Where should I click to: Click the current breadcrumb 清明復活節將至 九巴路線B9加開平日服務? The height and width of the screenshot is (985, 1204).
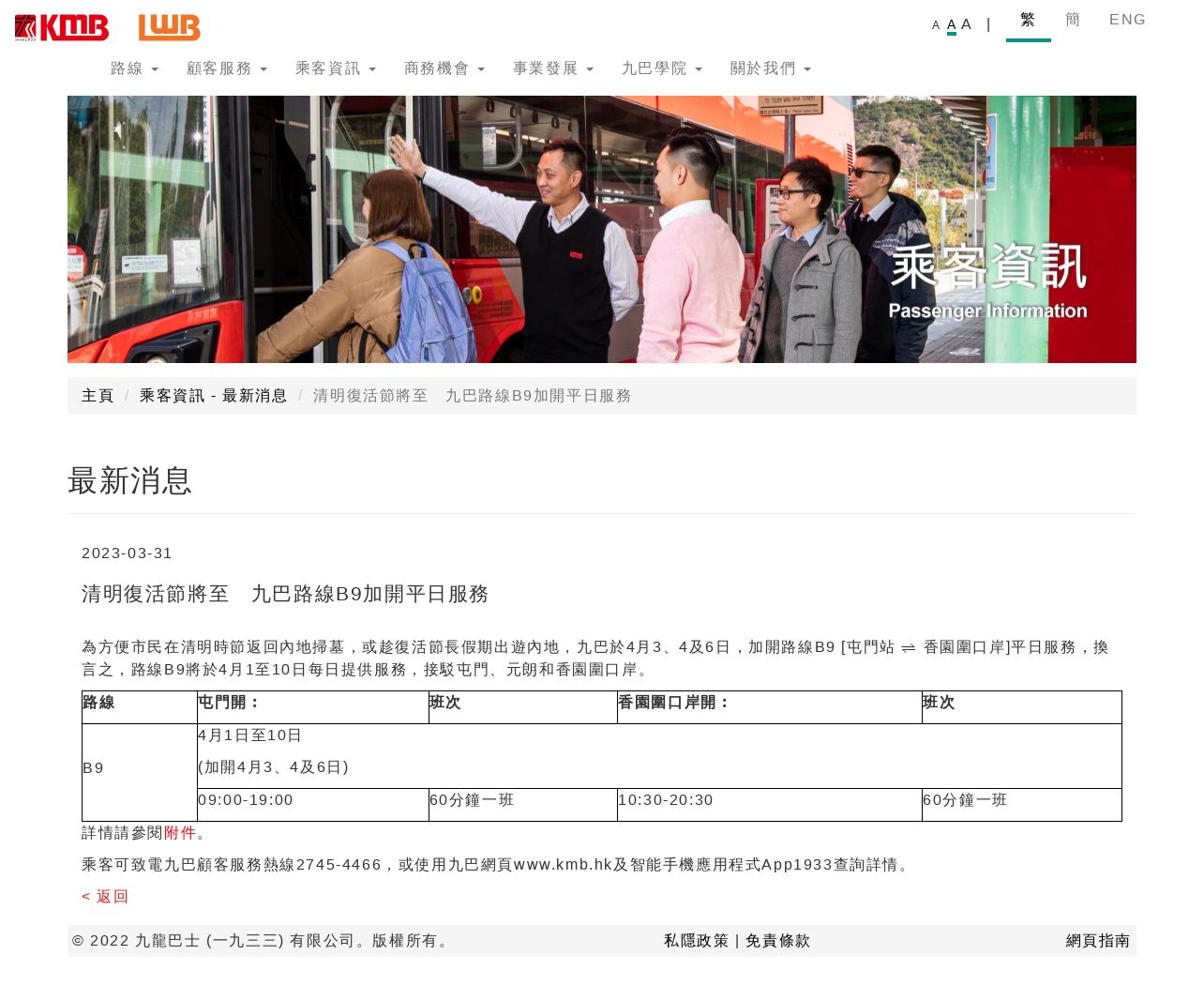[x=473, y=396]
